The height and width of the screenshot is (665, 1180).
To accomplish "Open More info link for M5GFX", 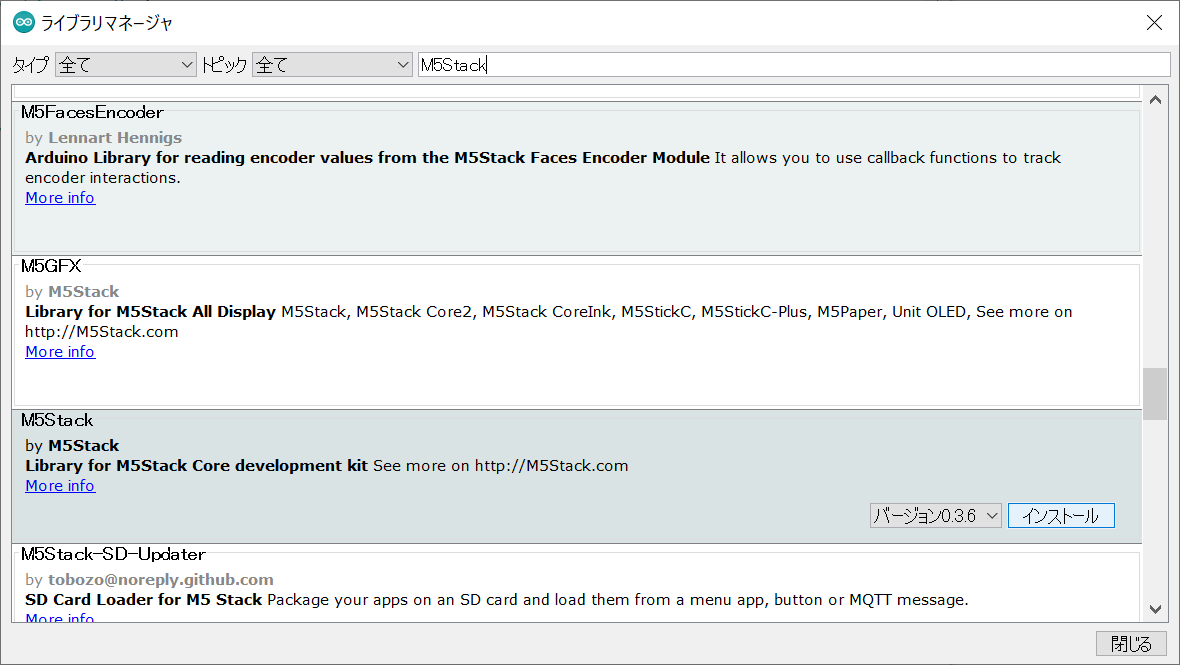I will [x=60, y=352].
